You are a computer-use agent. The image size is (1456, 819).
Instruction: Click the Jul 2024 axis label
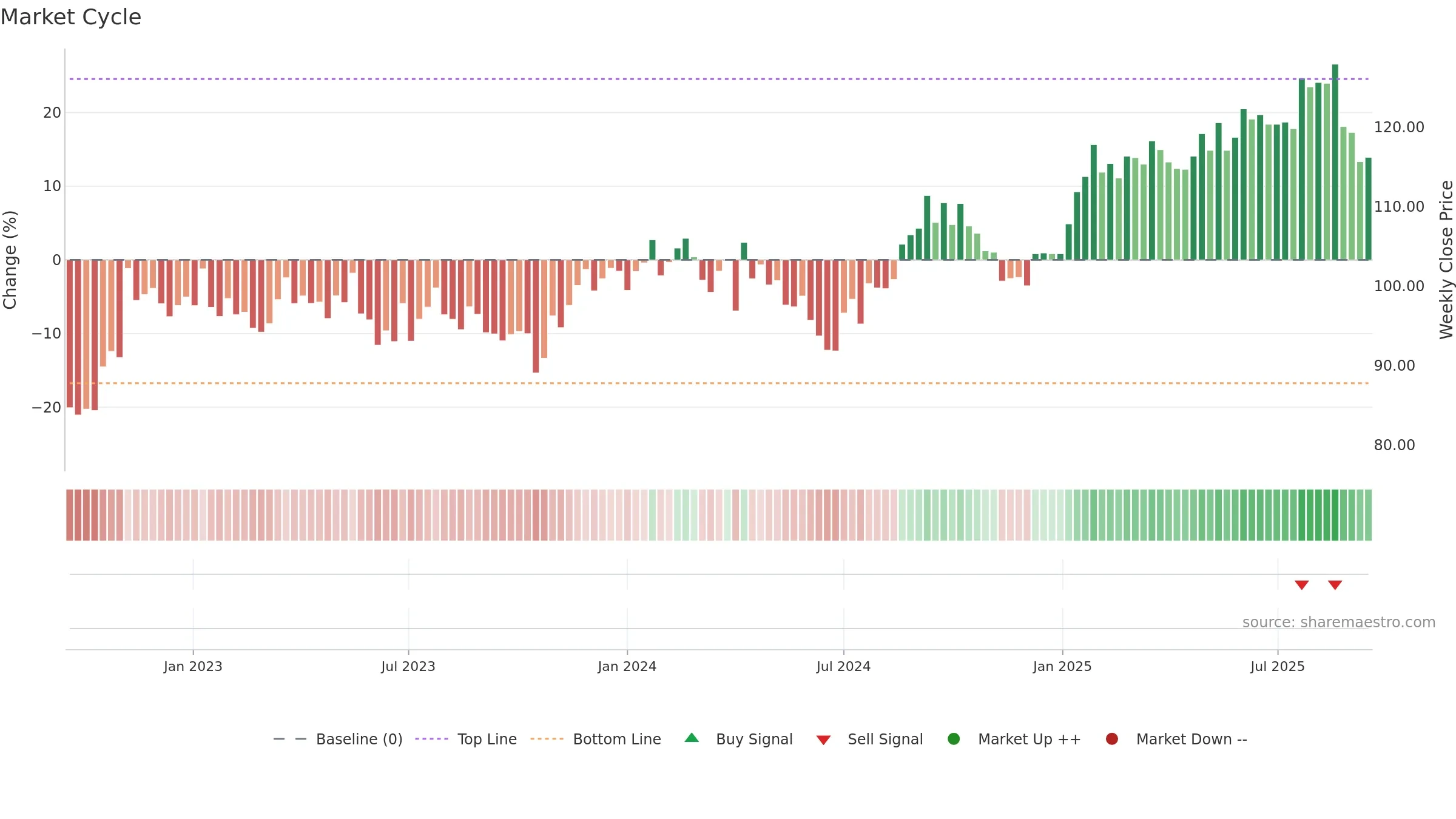click(843, 666)
